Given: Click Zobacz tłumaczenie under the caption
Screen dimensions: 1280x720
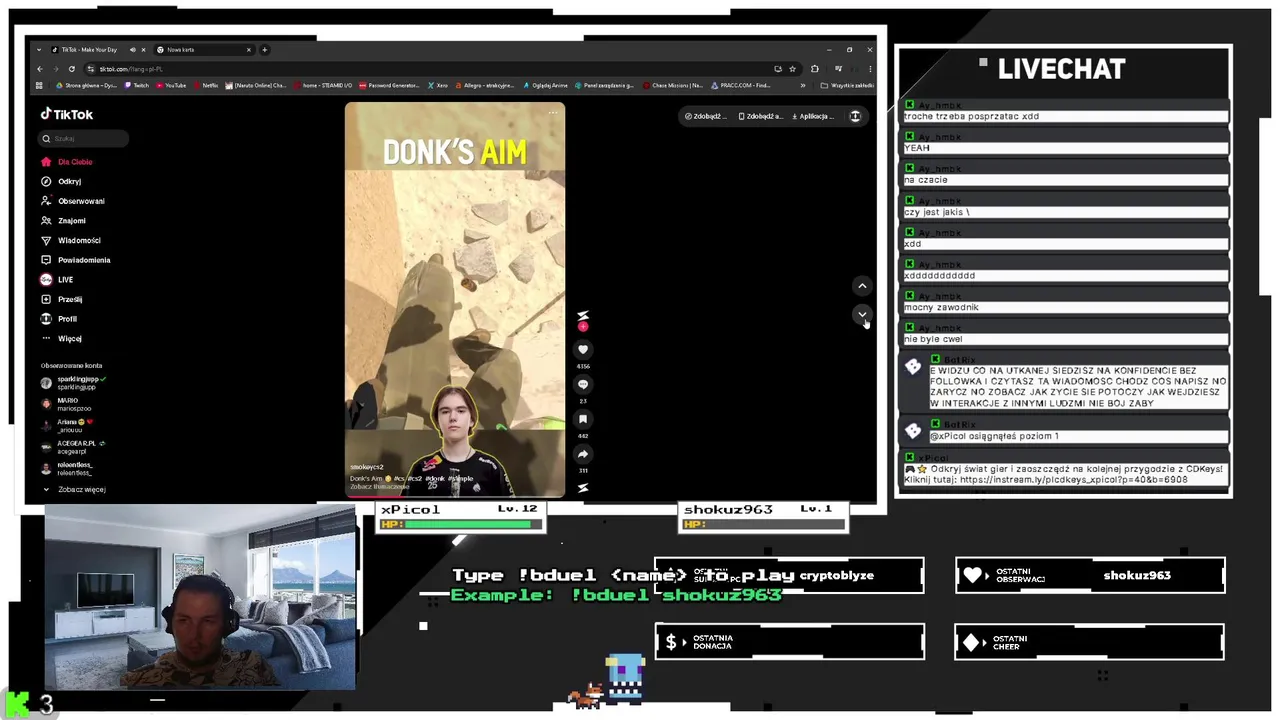Looking at the screenshot, I should pyautogui.click(x=379, y=487).
